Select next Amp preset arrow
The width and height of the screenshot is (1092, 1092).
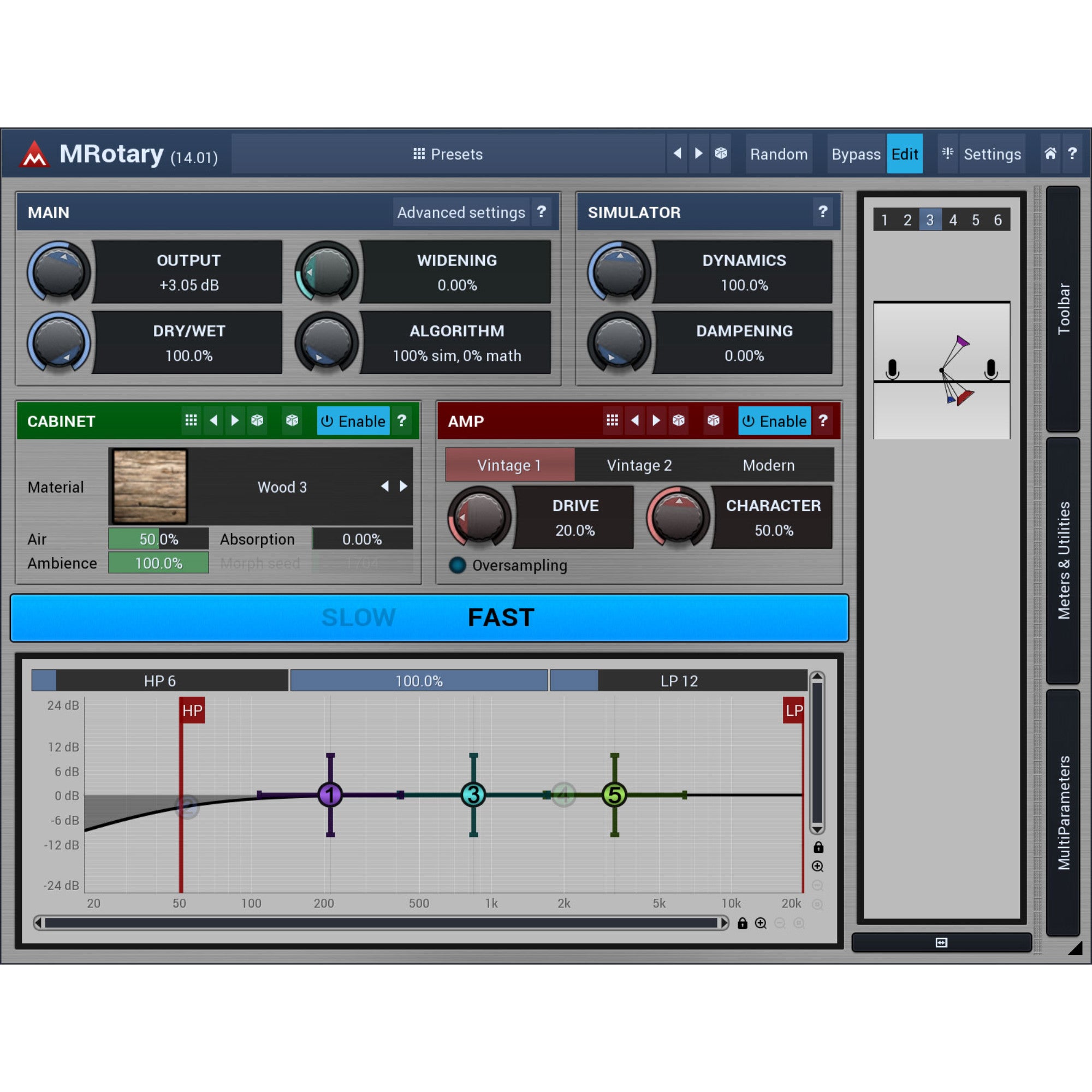[x=656, y=420]
